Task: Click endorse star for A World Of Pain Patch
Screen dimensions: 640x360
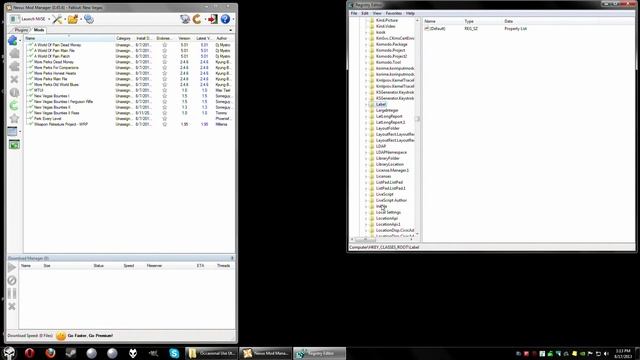Action: pos(164,56)
